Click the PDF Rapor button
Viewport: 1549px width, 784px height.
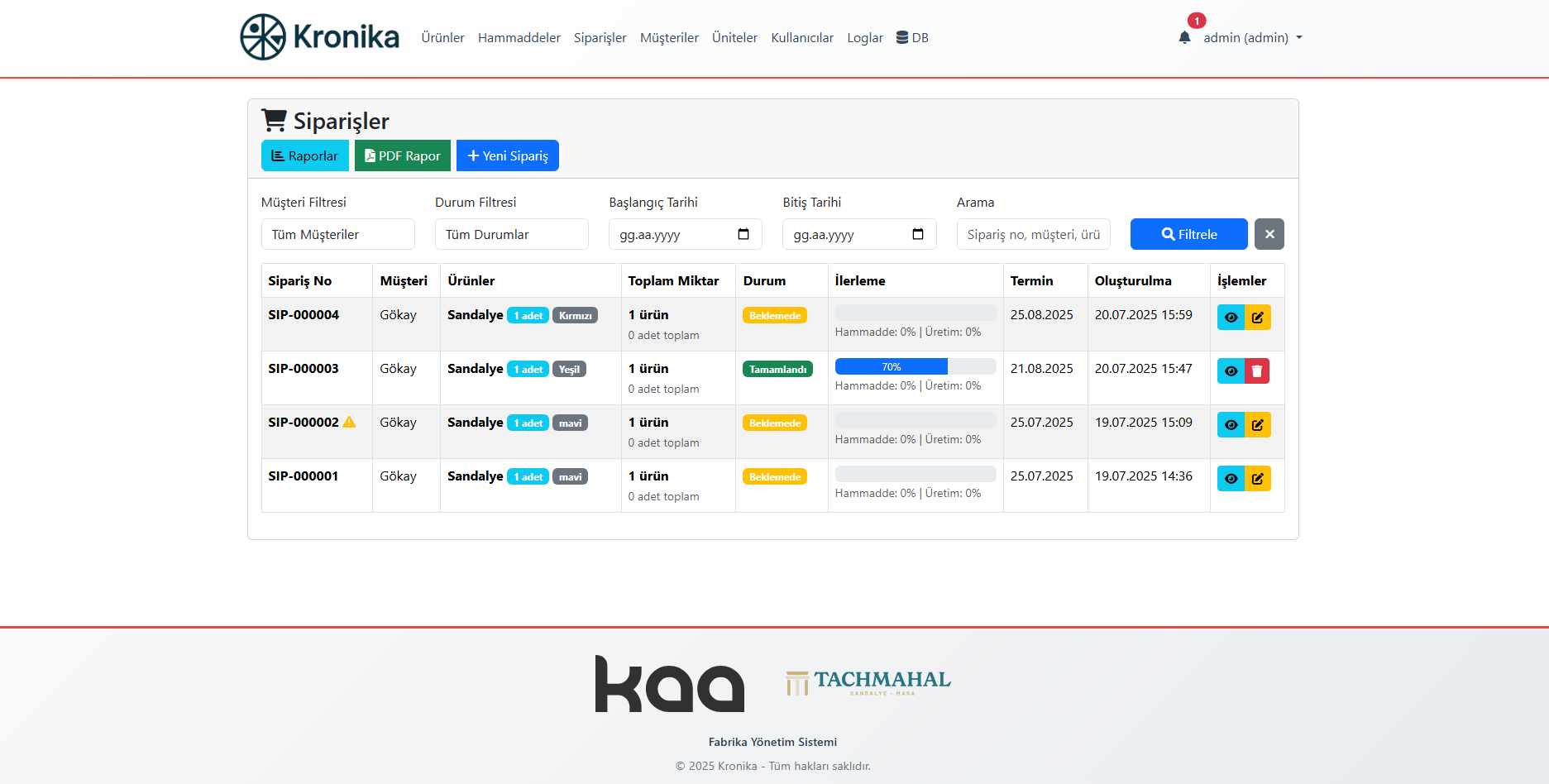402,155
